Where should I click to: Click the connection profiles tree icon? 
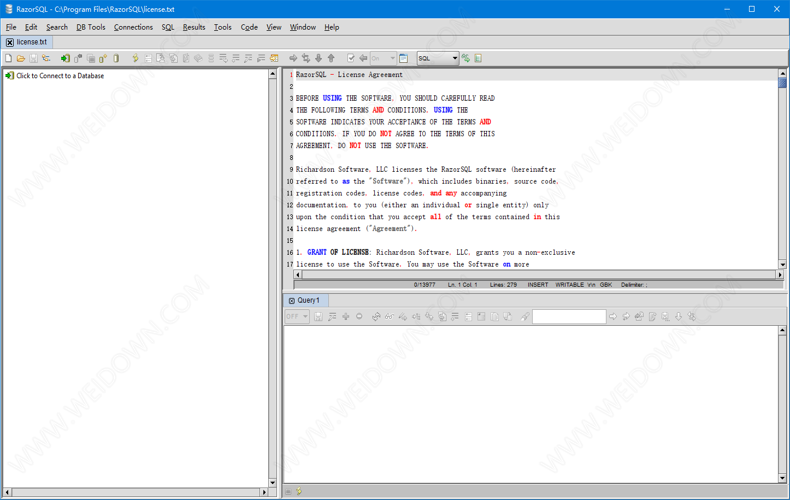point(46,58)
